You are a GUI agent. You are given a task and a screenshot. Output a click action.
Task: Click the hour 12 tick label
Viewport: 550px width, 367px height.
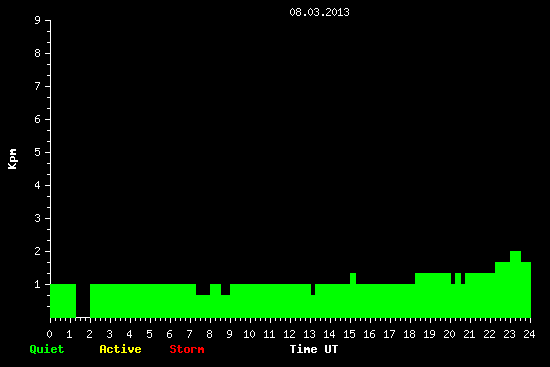coord(289,334)
